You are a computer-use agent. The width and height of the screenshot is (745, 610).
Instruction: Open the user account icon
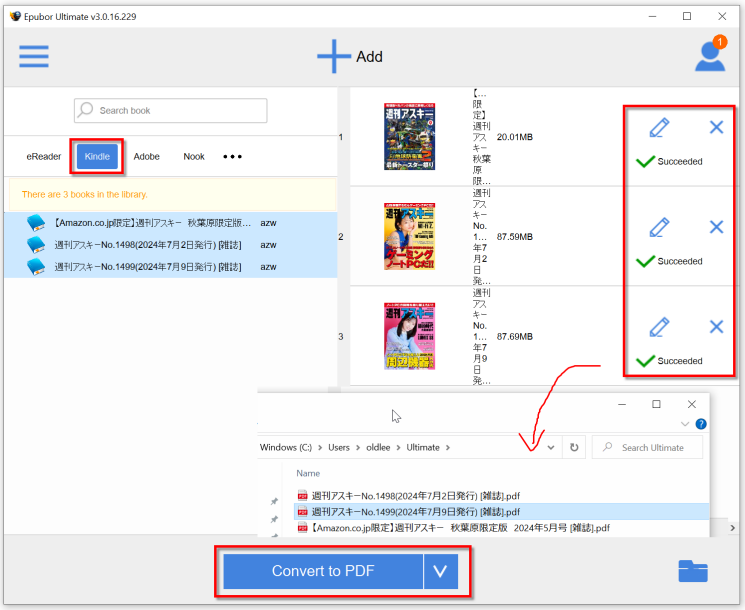pyautogui.click(x=710, y=57)
